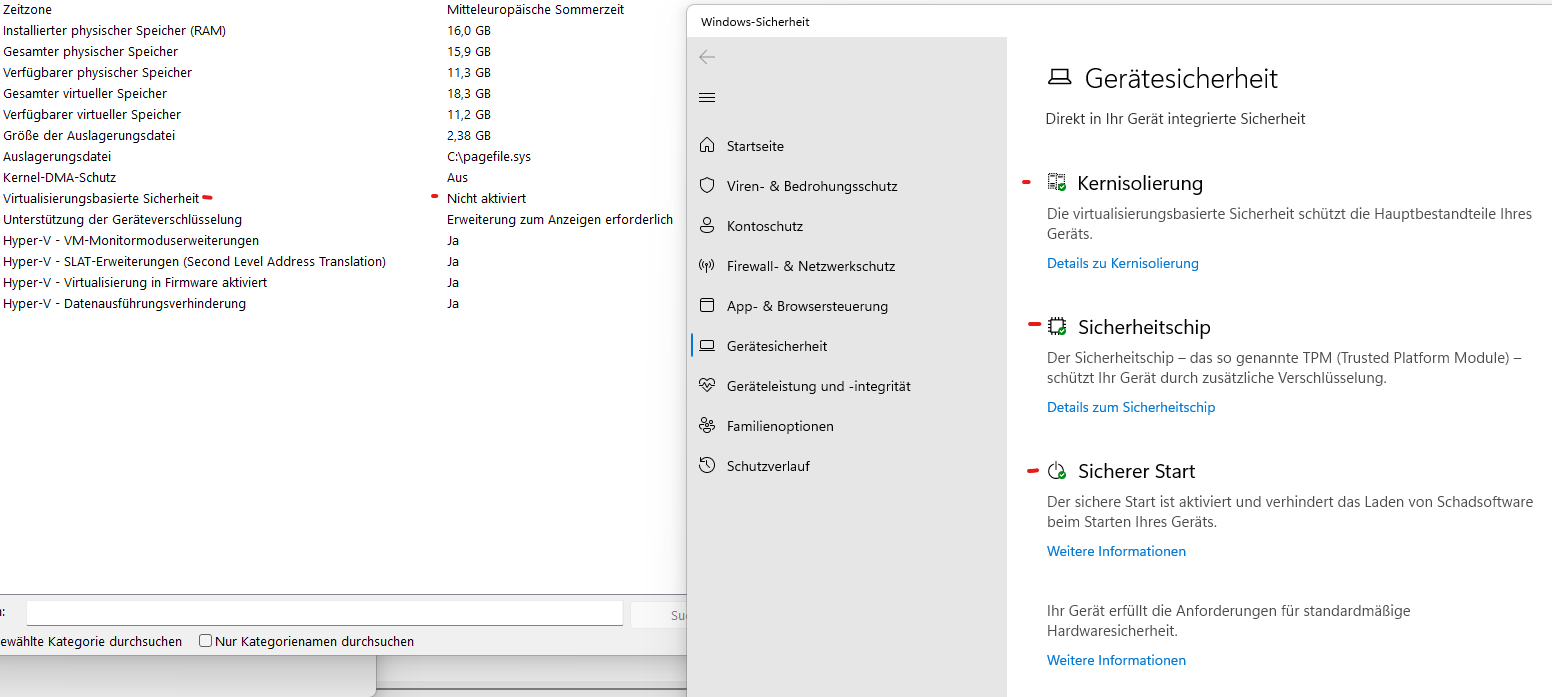1552x697 pixels.
Task: Click the App- & Browsersteuerung window icon
Action: click(x=707, y=306)
